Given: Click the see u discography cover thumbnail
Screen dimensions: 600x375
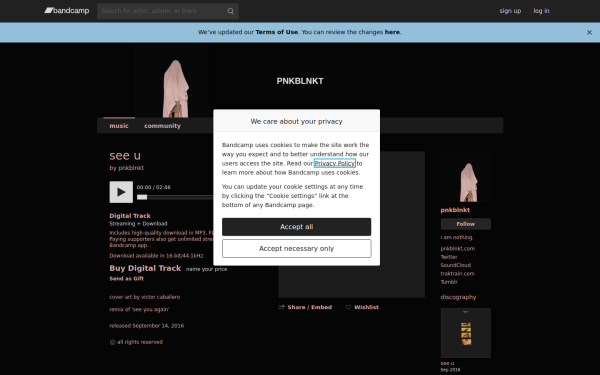Looking at the screenshot, I should point(466,333).
